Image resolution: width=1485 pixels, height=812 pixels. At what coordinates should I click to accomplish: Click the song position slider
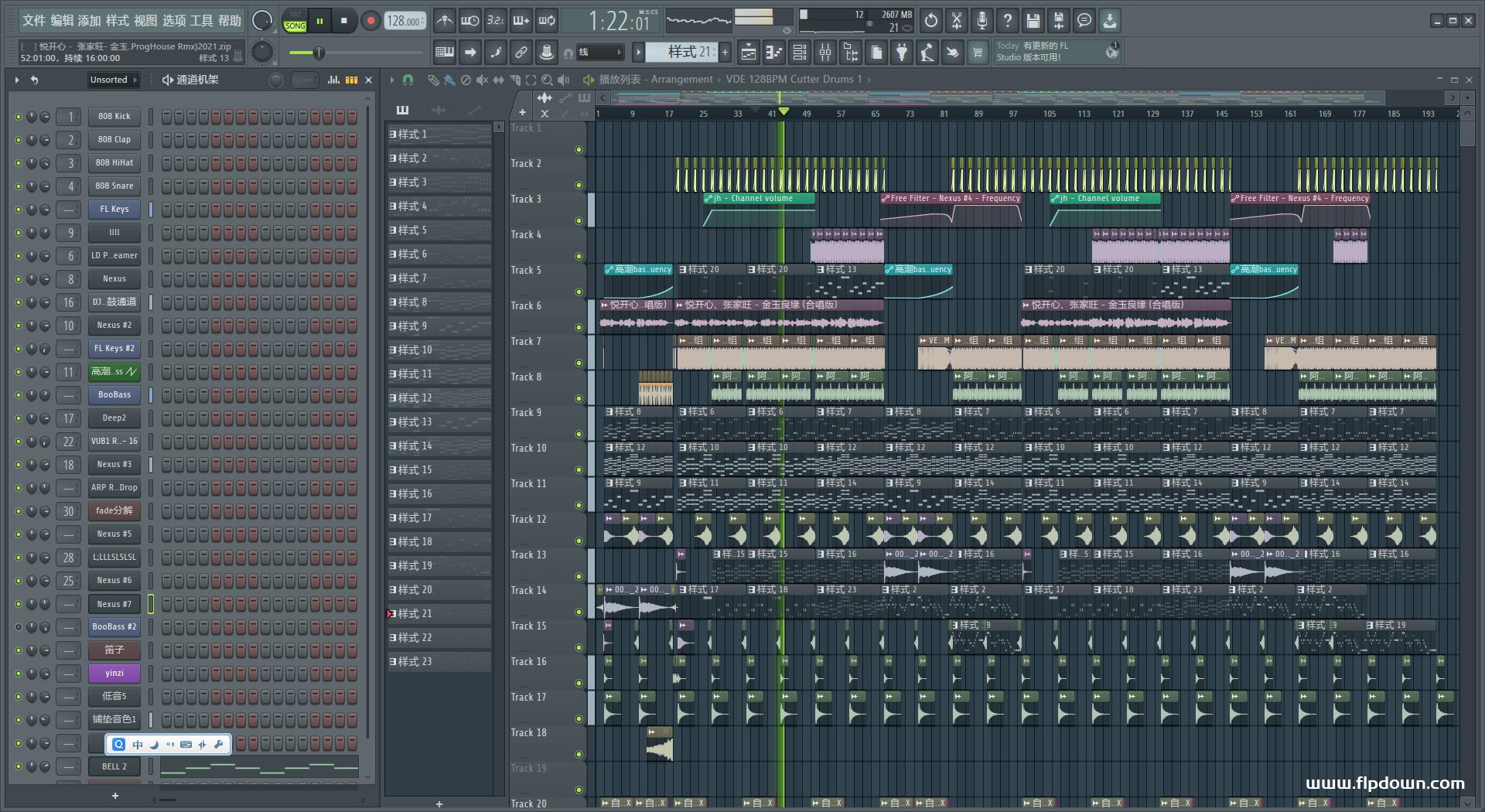coord(357,53)
